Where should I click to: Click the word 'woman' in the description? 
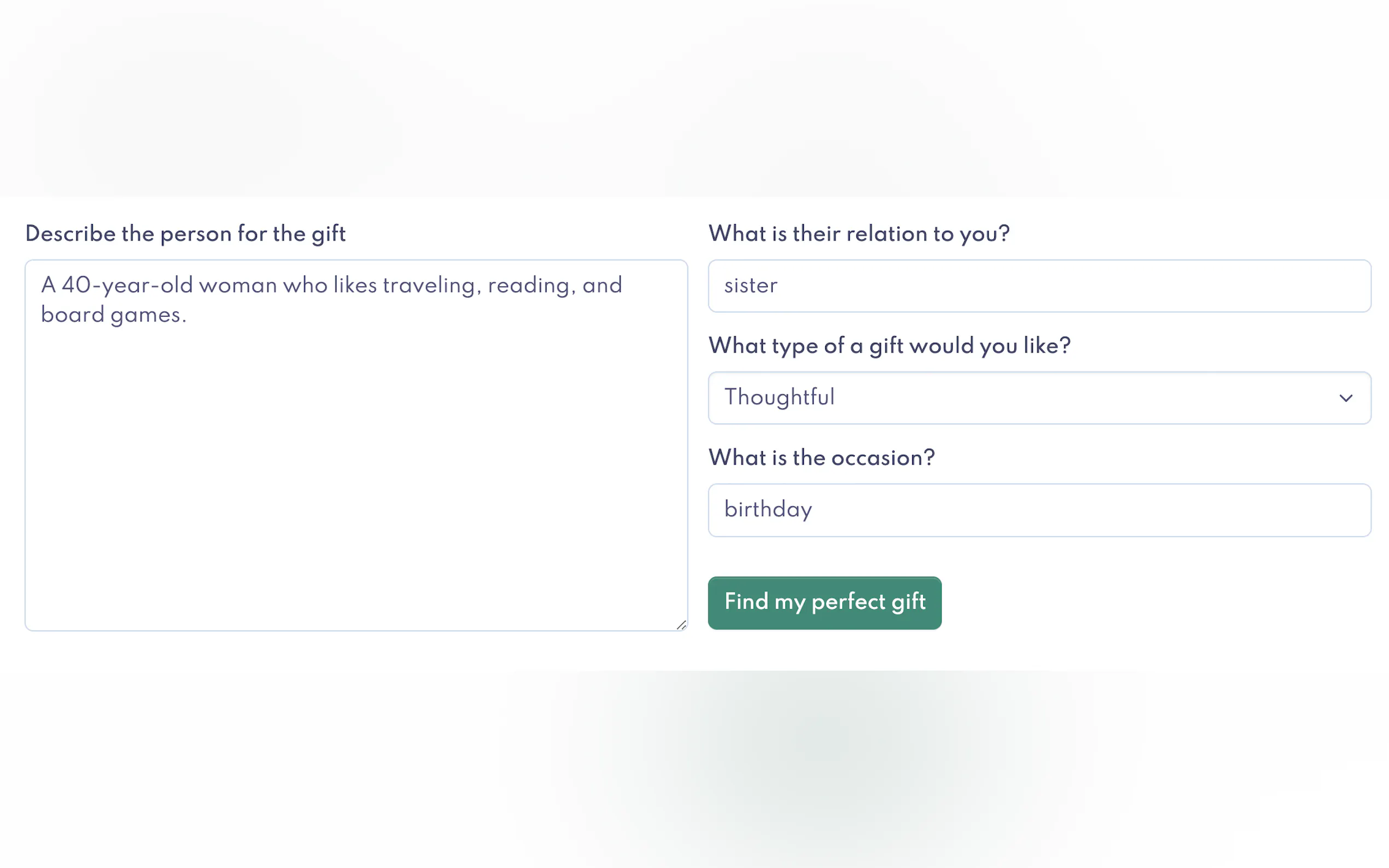point(238,285)
